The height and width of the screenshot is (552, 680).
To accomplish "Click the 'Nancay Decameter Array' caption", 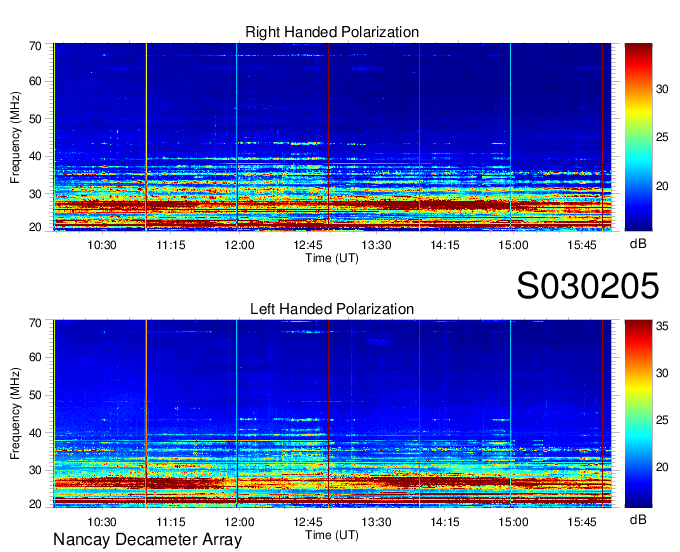I will pyautogui.click(x=147, y=539).
